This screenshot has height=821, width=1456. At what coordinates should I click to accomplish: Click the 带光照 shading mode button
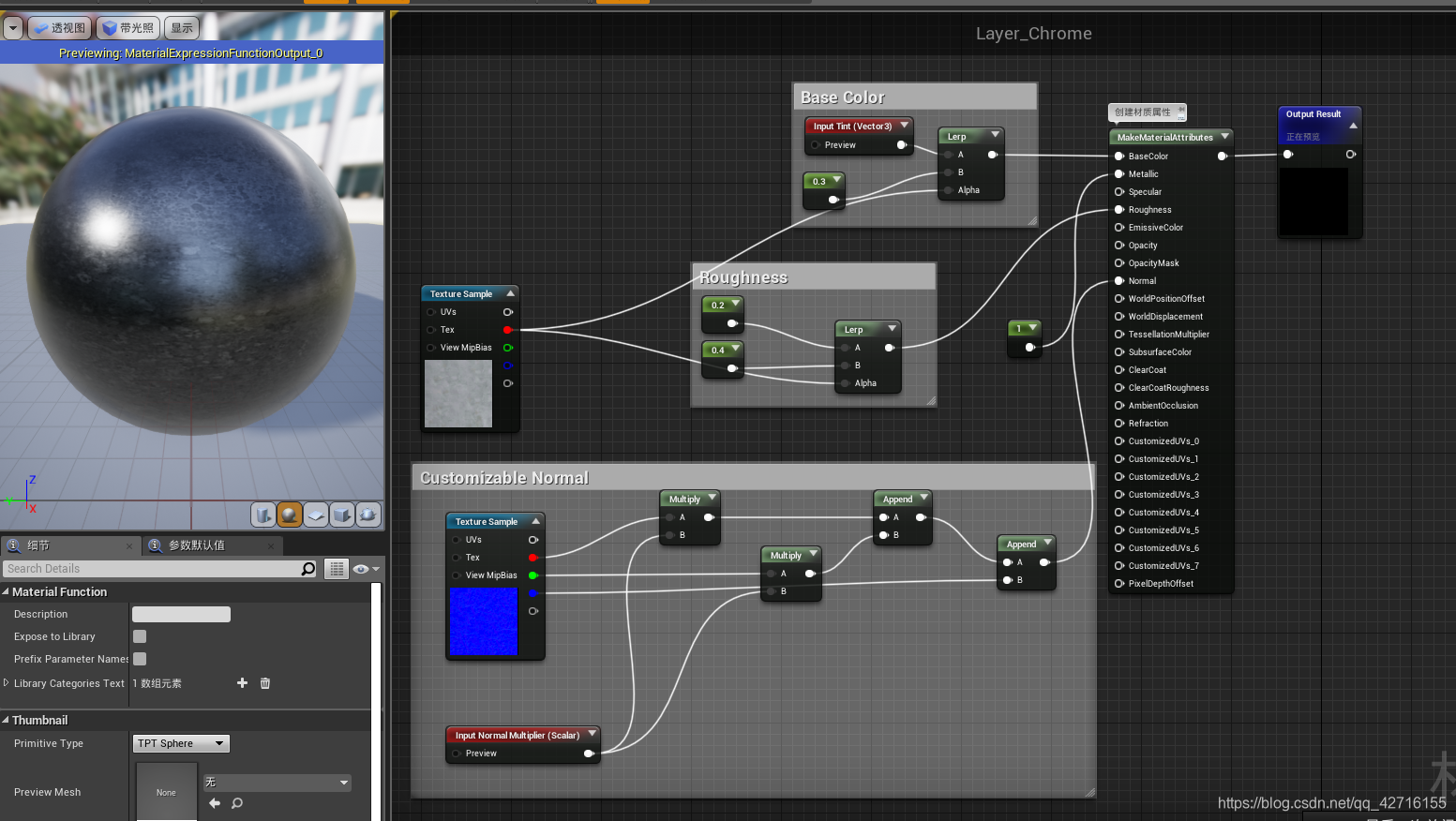[128, 27]
